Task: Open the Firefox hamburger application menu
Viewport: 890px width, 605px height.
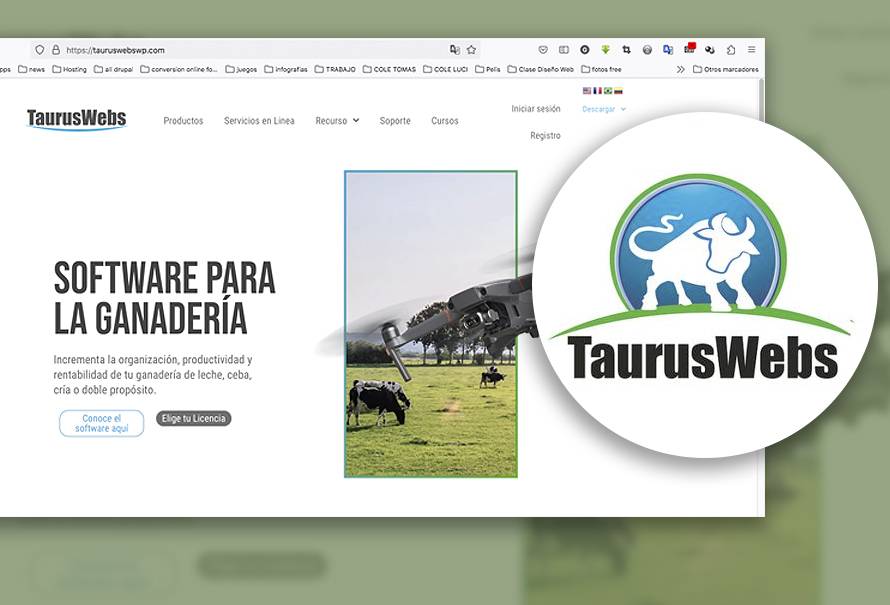Action: click(x=752, y=50)
